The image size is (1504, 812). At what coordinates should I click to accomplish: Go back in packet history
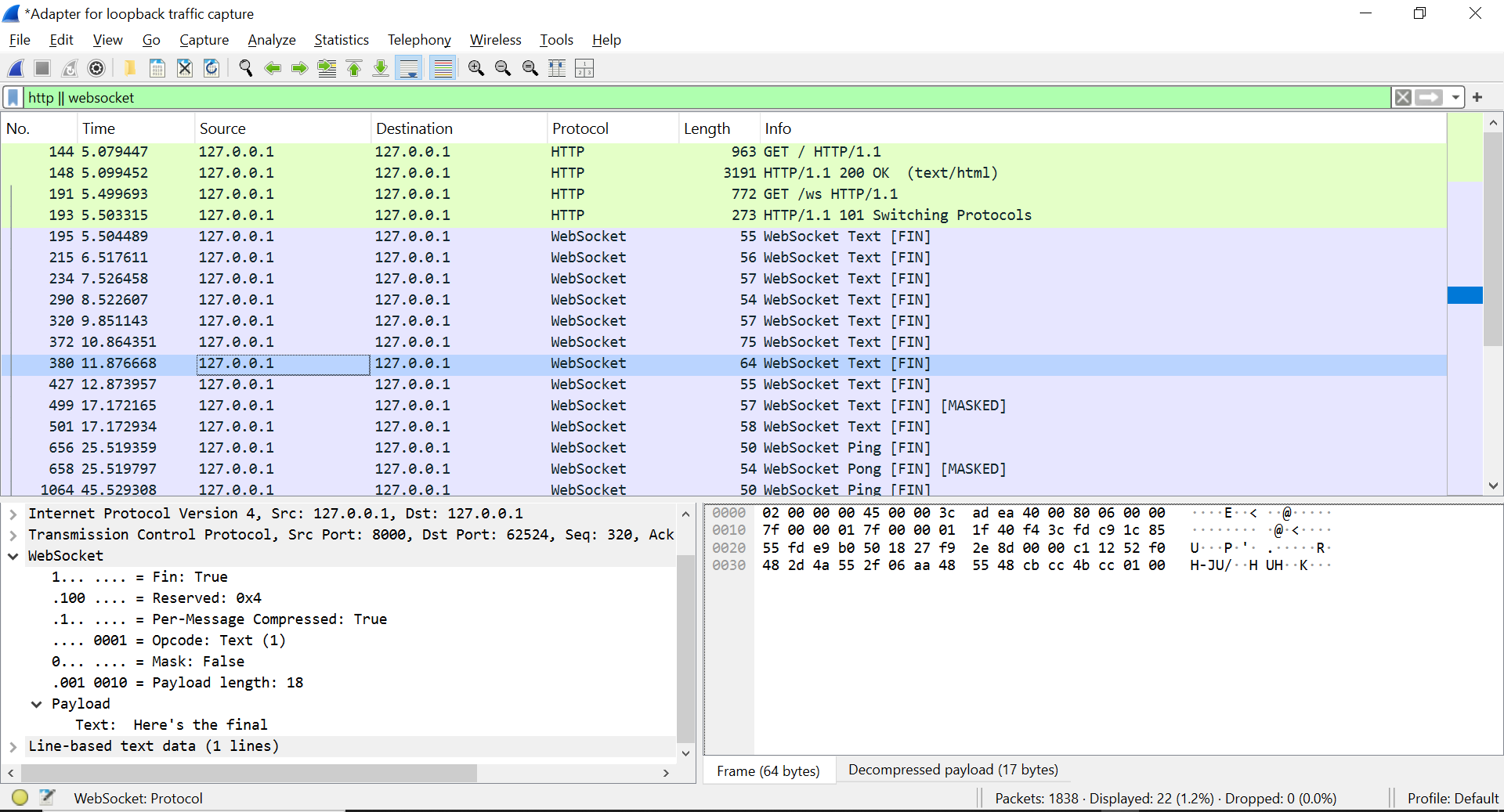[x=273, y=69]
